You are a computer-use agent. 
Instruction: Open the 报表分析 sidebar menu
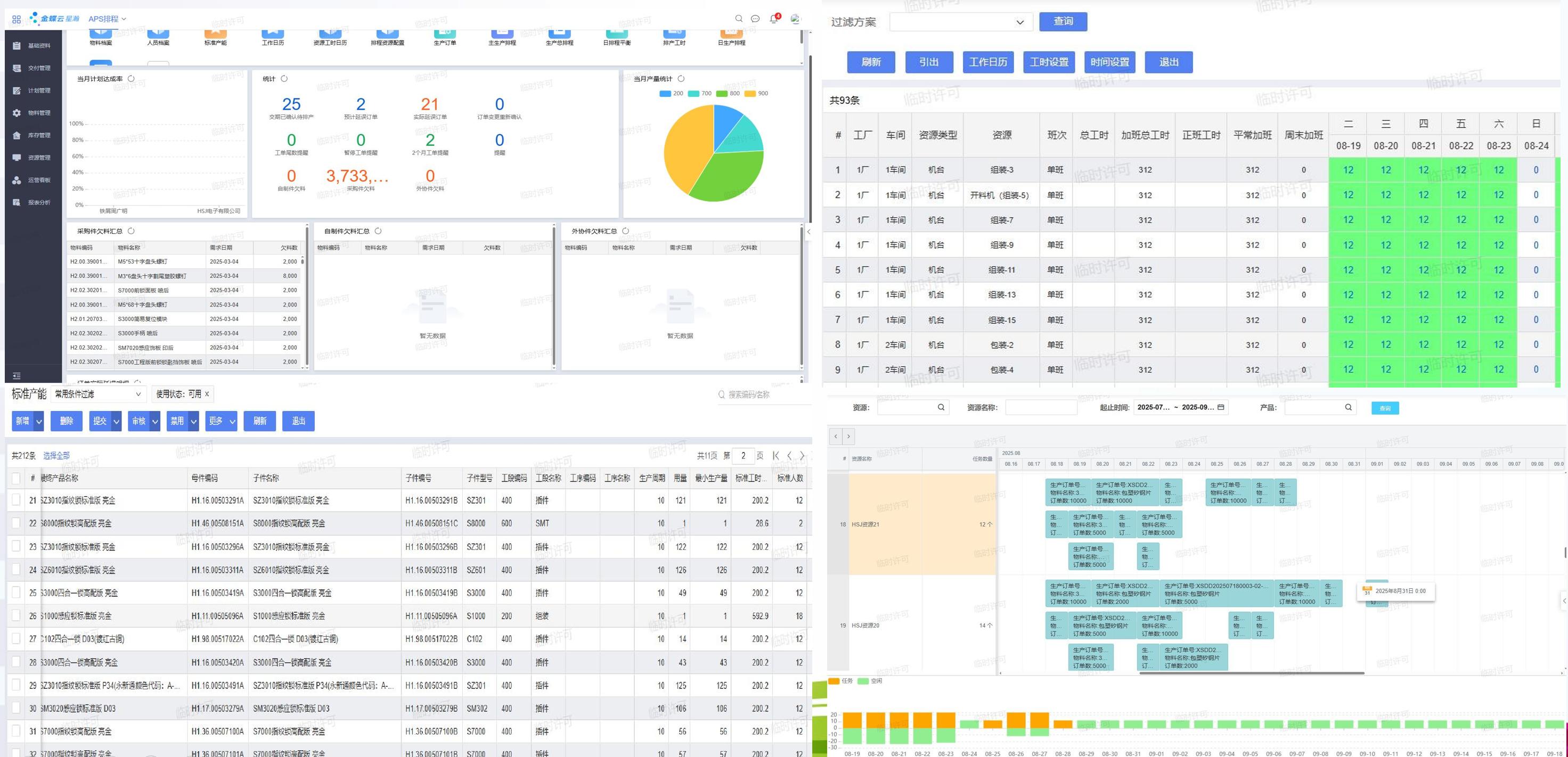point(33,202)
